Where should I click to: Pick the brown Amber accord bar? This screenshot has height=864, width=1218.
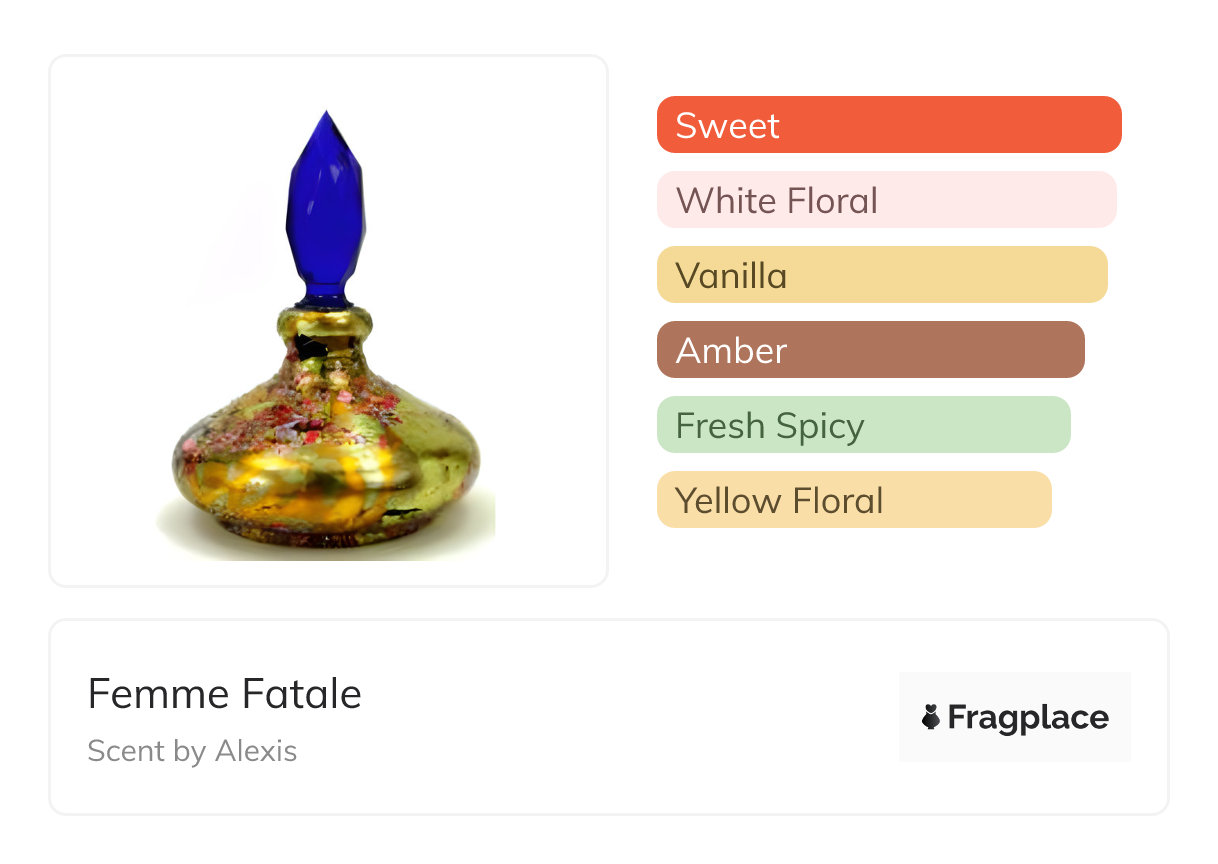point(870,350)
